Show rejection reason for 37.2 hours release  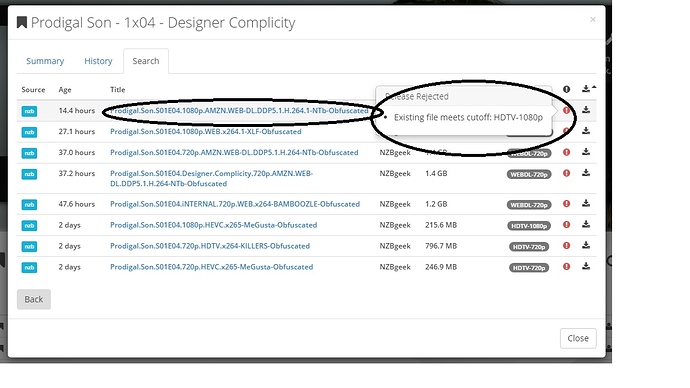[x=566, y=173]
